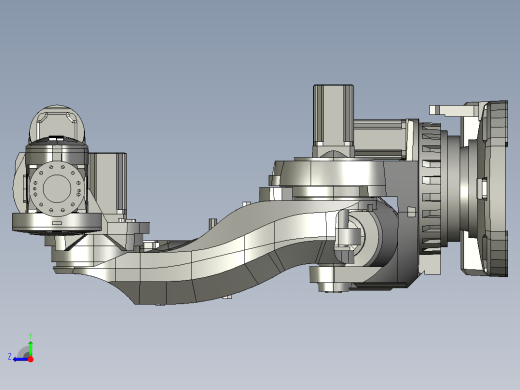
Task: Select the round bolted flange on the left wrist
Action: coord(57,189)
